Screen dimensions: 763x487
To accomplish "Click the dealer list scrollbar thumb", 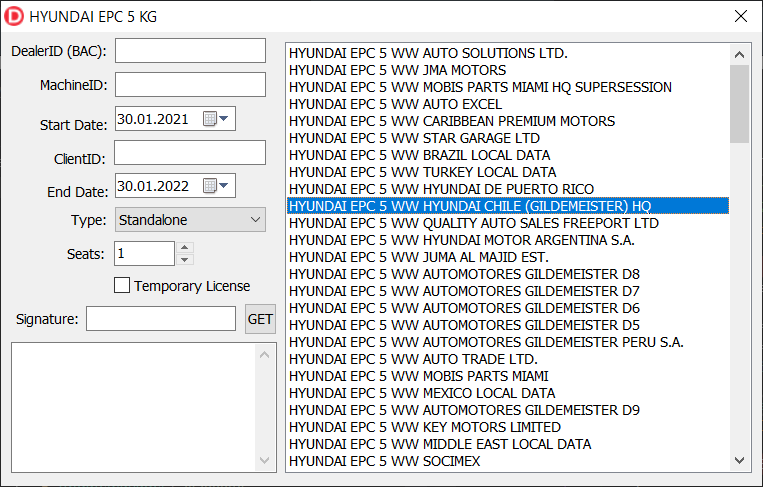I will [740, 104].
